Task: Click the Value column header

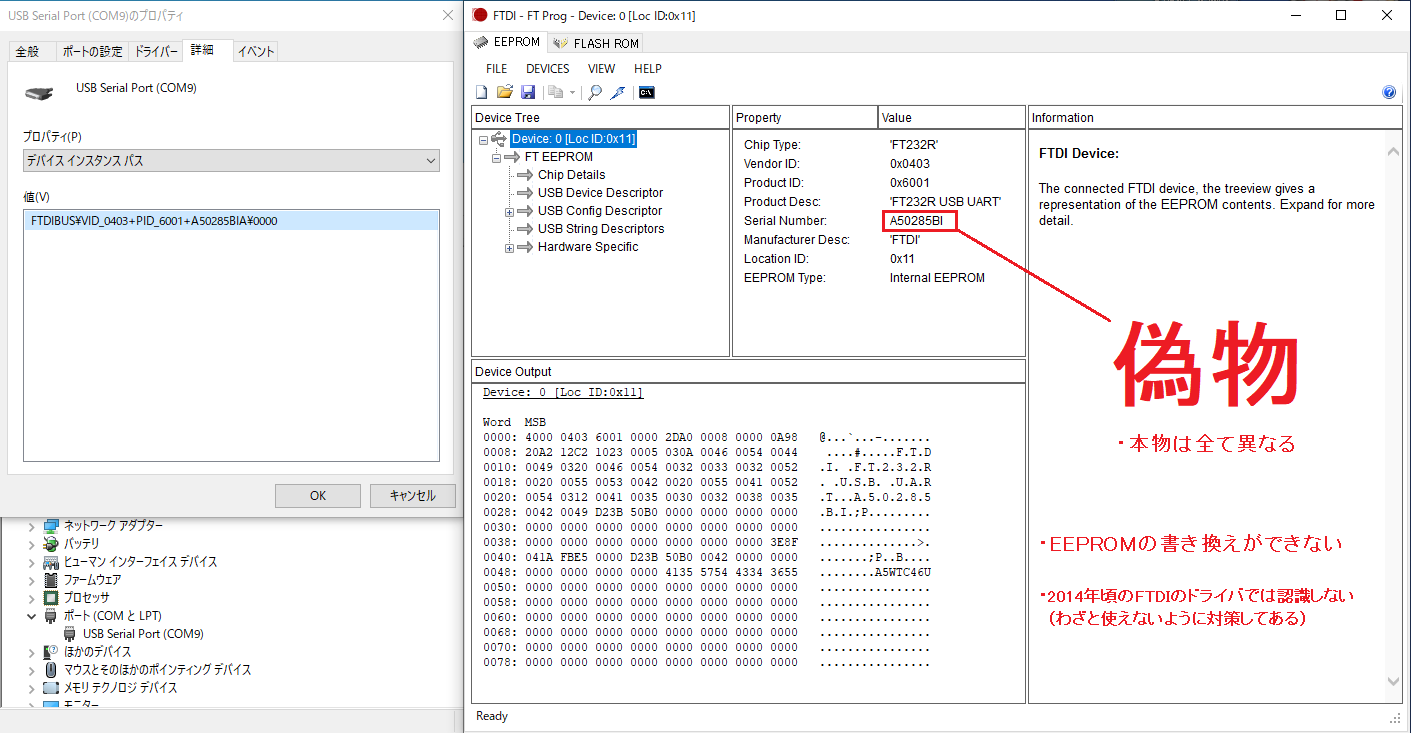Action: tap(952, 118)
